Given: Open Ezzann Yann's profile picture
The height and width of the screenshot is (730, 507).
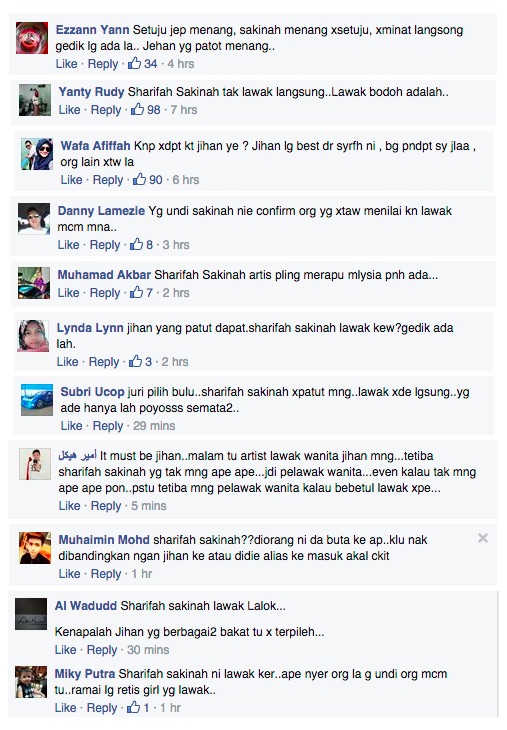Looking at the screenshot, I should pyautogui.click(x=32, y=38).
